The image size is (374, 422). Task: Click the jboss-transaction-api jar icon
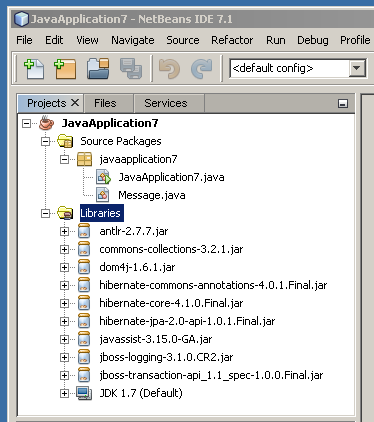[x=84, y=375]
